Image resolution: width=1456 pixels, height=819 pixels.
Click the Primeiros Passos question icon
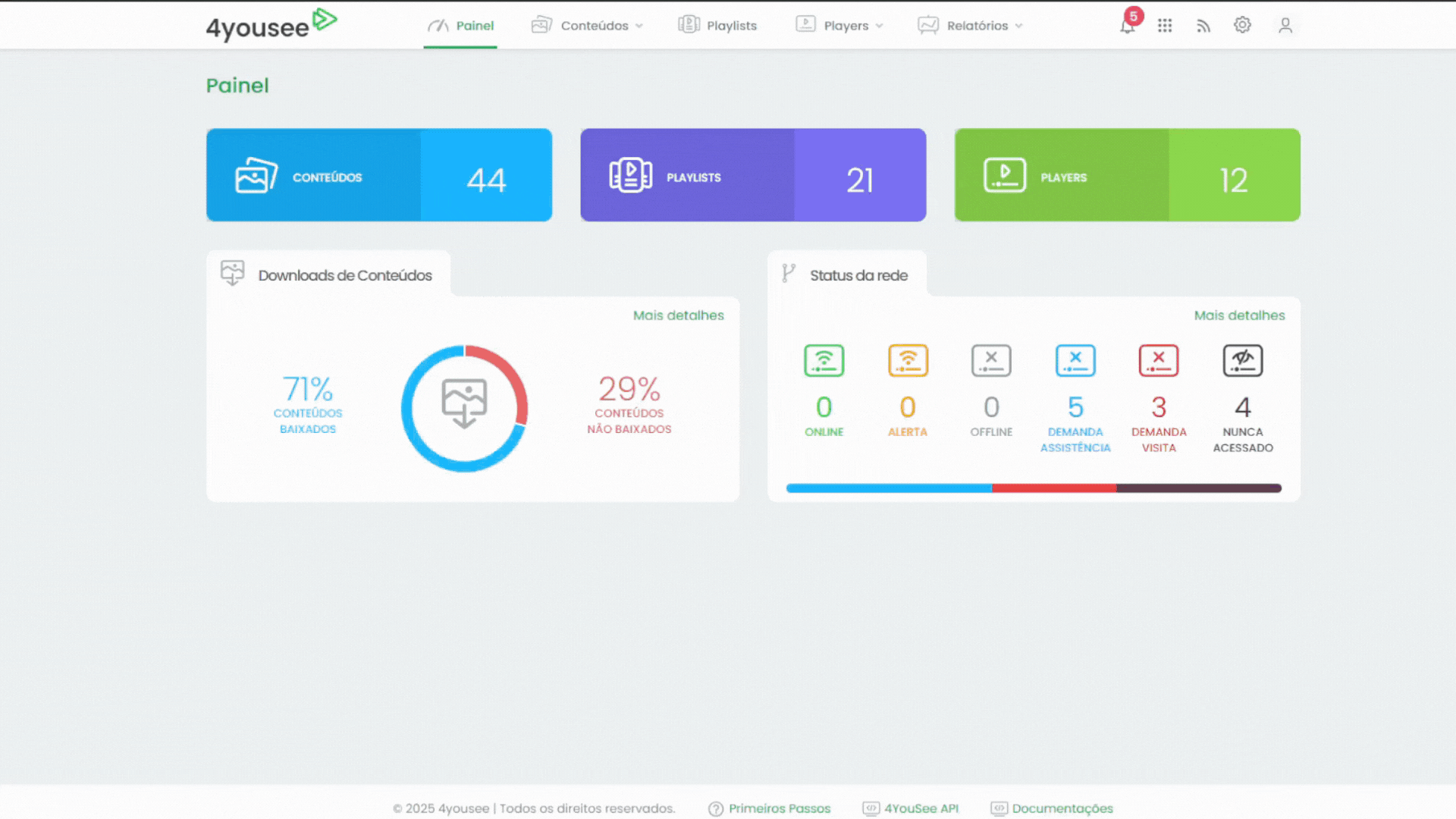pos(716,809)
